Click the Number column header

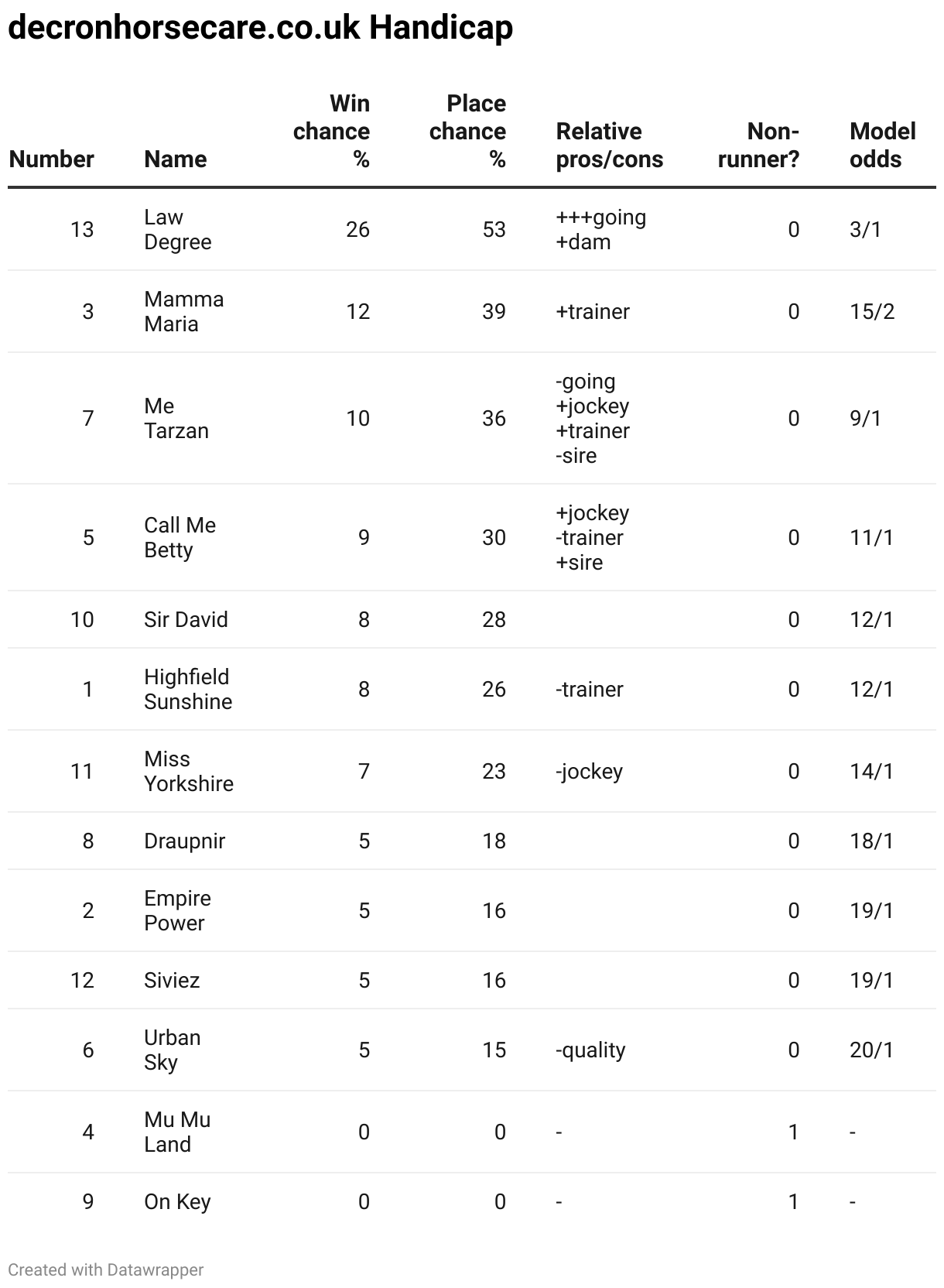[51, 159]
